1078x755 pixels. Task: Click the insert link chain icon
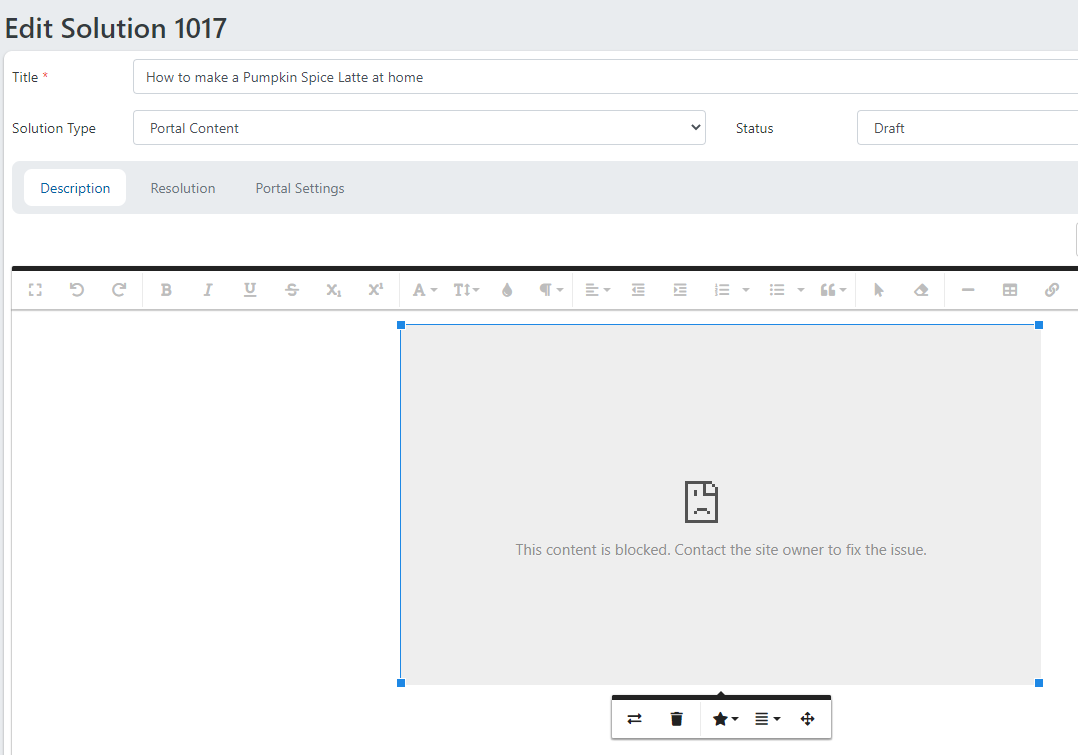[x=1051, y=290]
